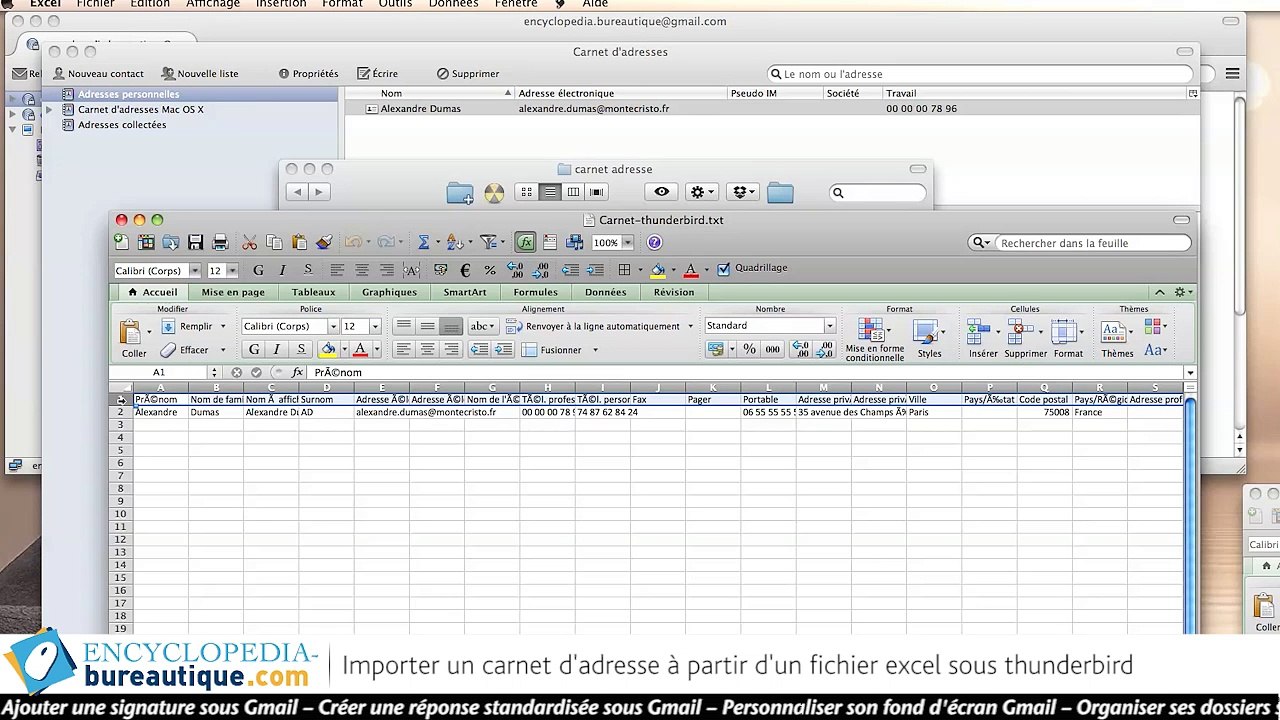Screen dimensions: 1280x720
Task: Open the Fusionner dropdown
Action: [595, 350]
